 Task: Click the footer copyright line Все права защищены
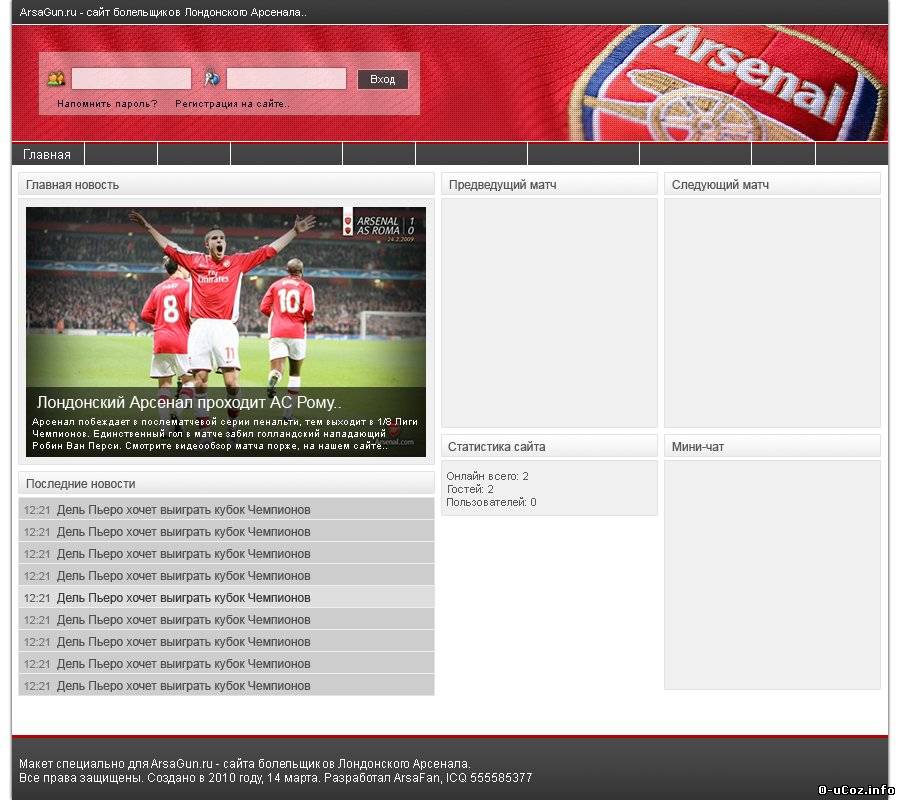(276, 778)
